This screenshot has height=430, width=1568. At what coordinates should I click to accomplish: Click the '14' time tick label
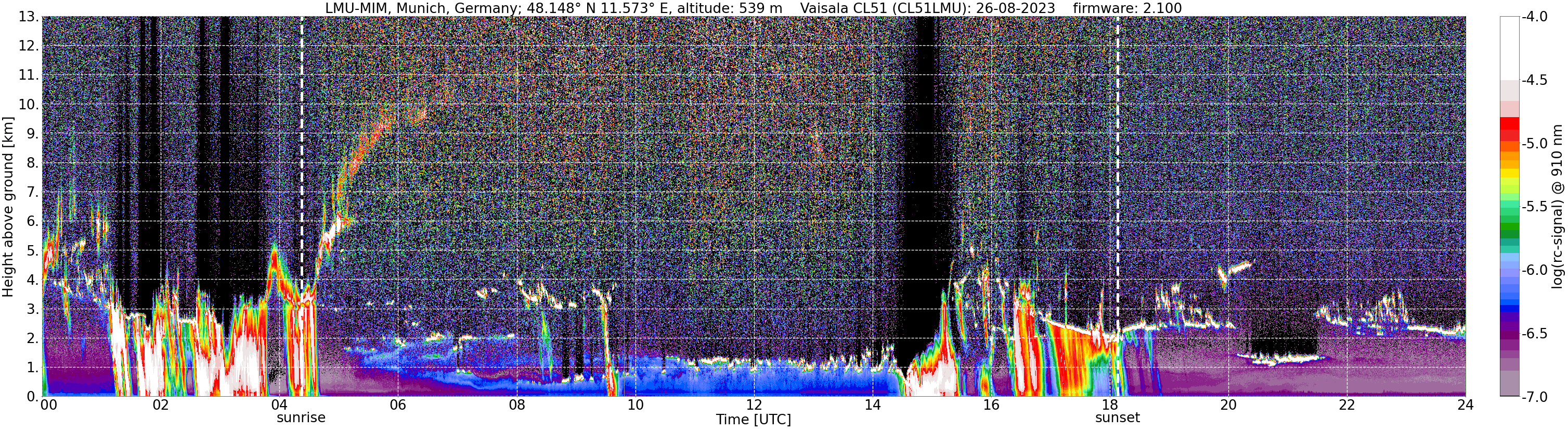(x=872, y=405)
